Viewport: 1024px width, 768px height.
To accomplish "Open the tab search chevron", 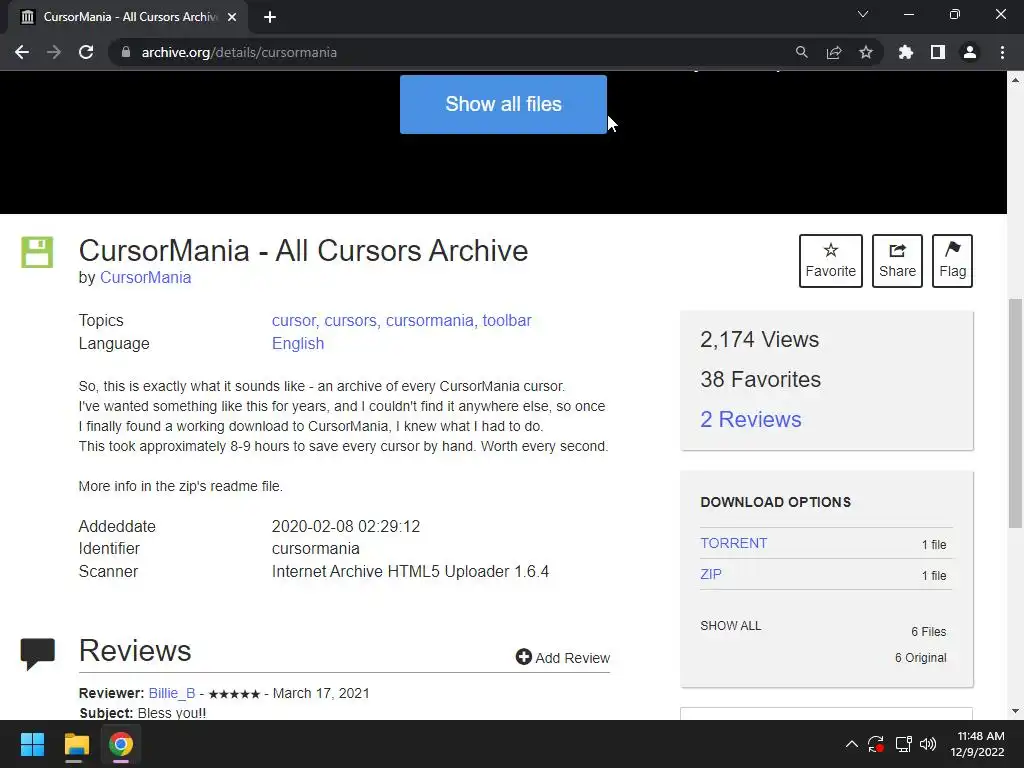I will click(x=863, y=14).
